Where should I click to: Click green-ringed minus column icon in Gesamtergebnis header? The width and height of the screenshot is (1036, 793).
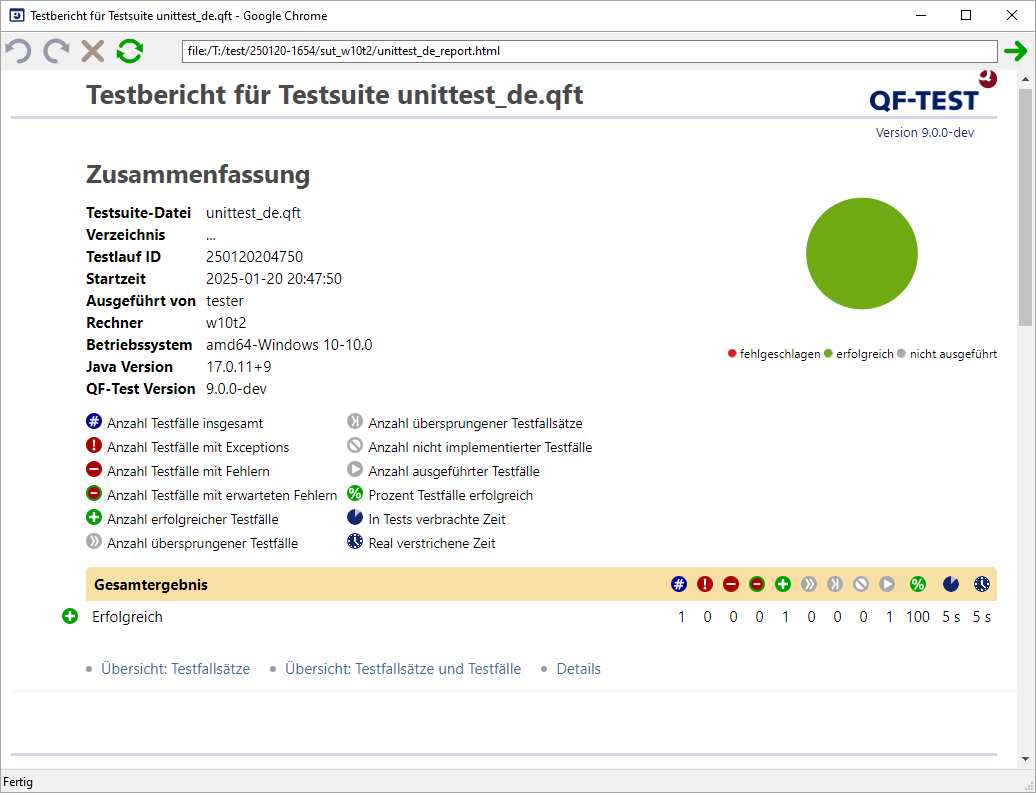coord(757,584)
